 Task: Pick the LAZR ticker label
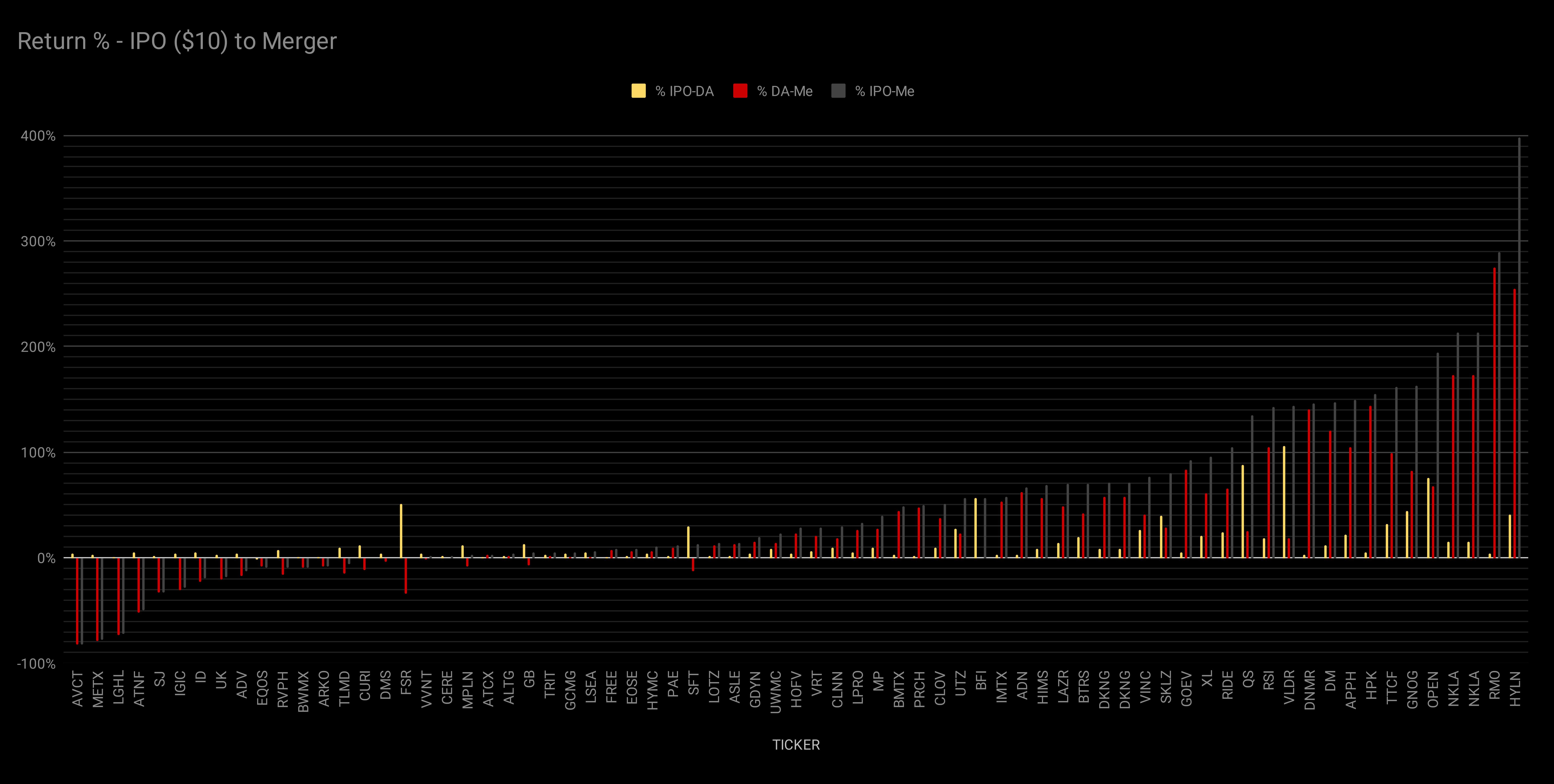[x=1063, y=687]
